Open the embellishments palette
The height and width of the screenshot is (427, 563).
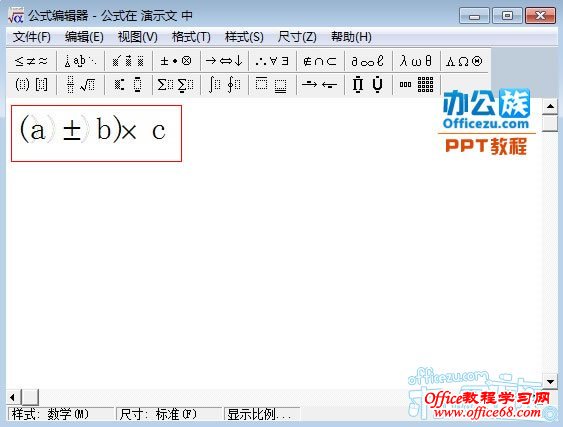click(x=128, y=61)
